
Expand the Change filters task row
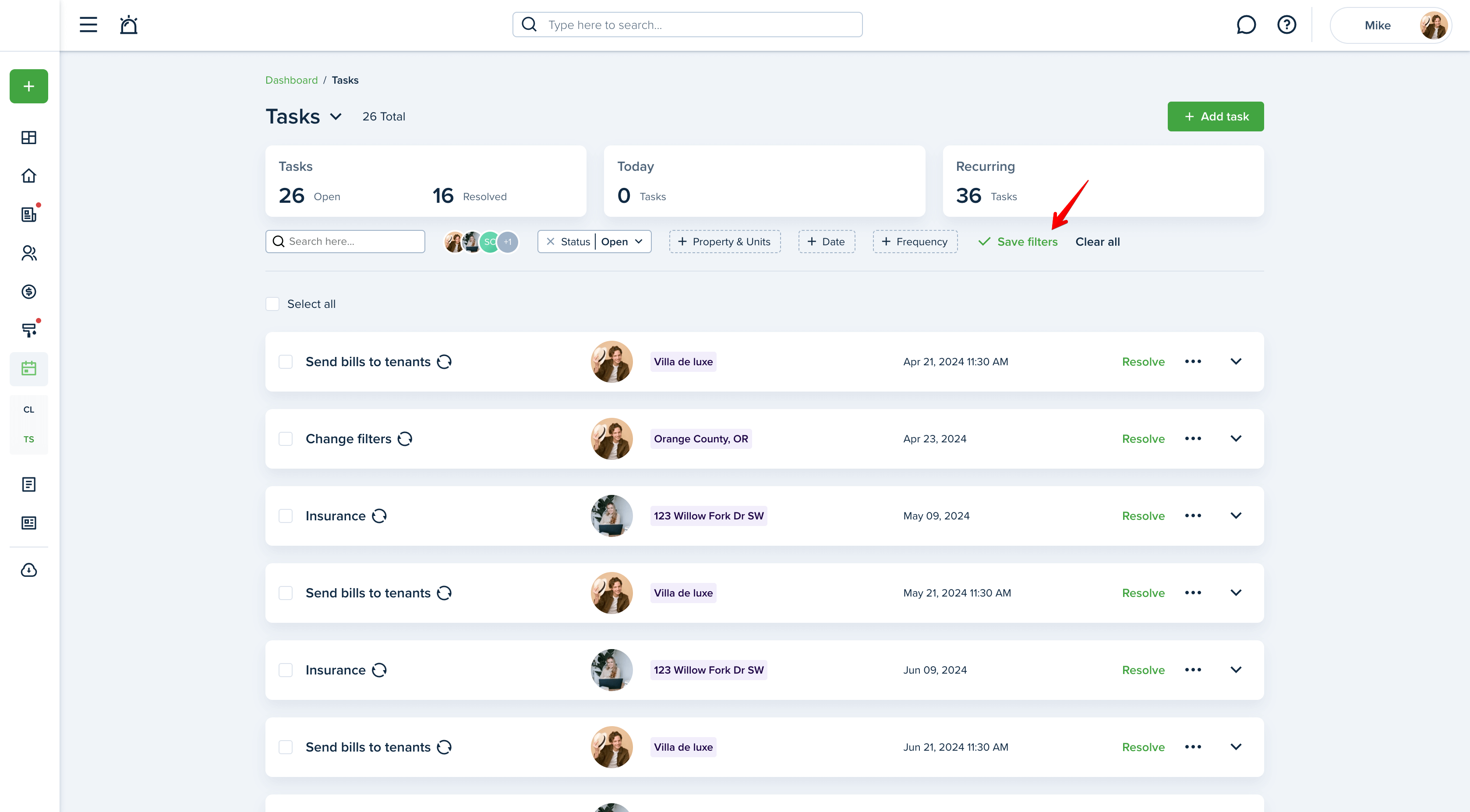1236,438
